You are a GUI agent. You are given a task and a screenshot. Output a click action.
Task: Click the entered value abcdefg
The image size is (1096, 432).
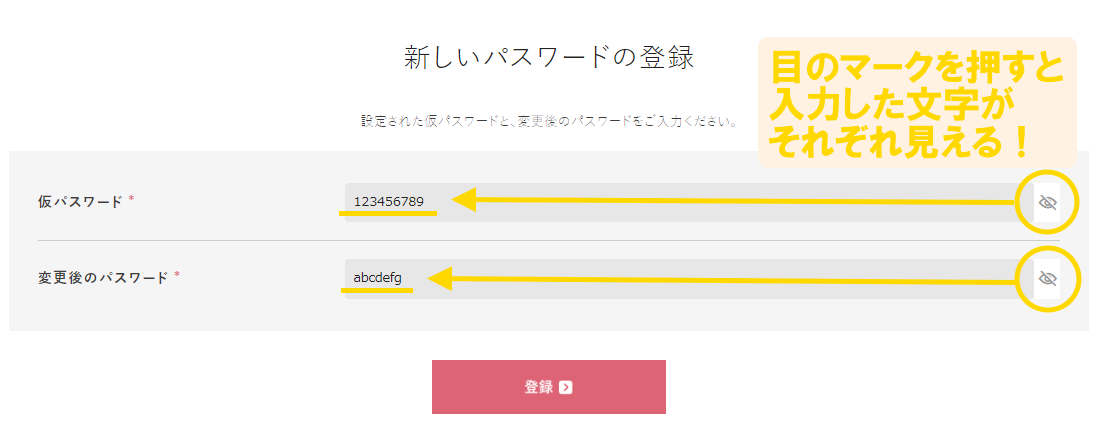(377, 277)
